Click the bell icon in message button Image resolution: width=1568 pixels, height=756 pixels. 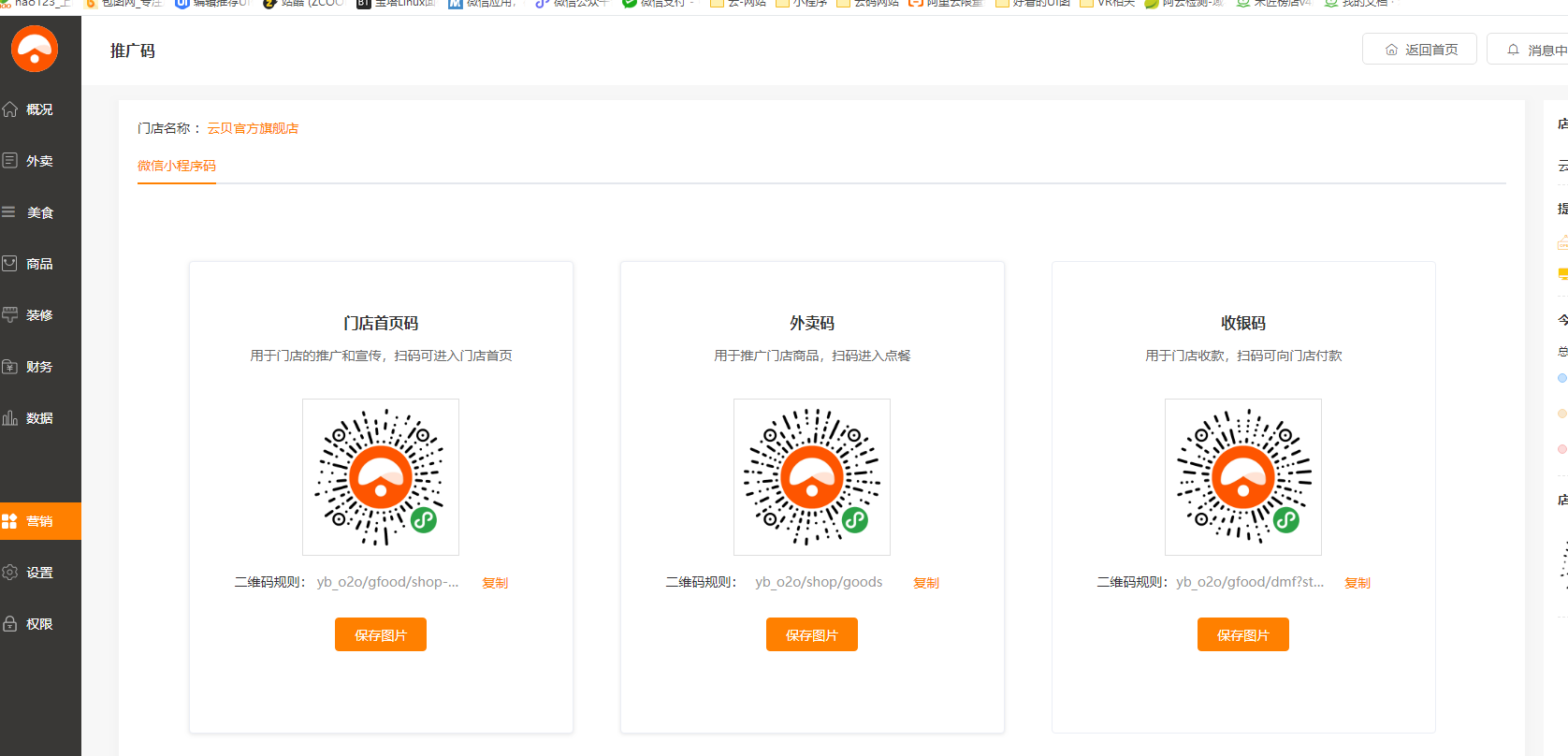click(x=1513, y=50)
